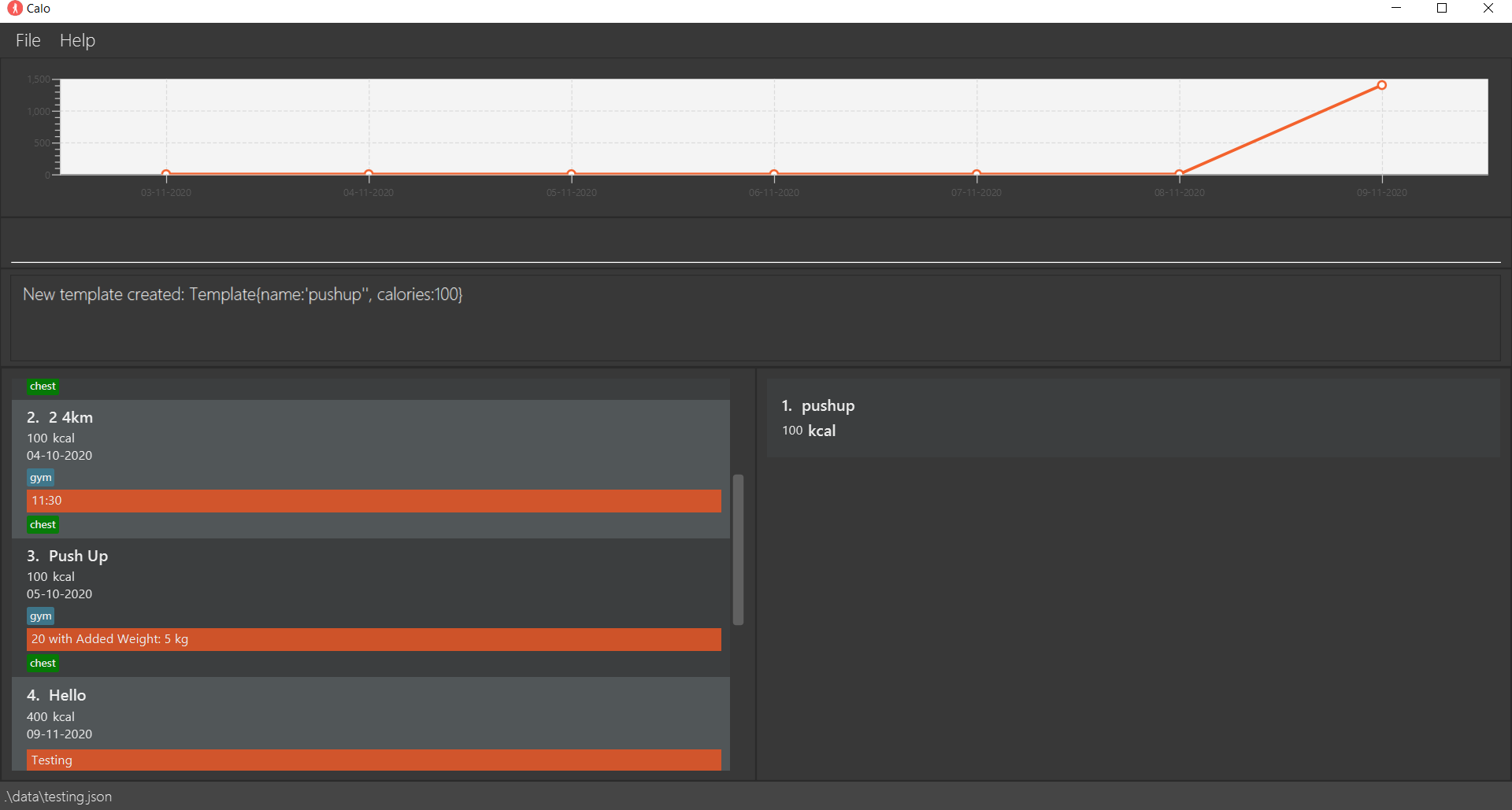
Task: Click the chart data point for 08-11-2020
Action: [x=1180, y=173]
